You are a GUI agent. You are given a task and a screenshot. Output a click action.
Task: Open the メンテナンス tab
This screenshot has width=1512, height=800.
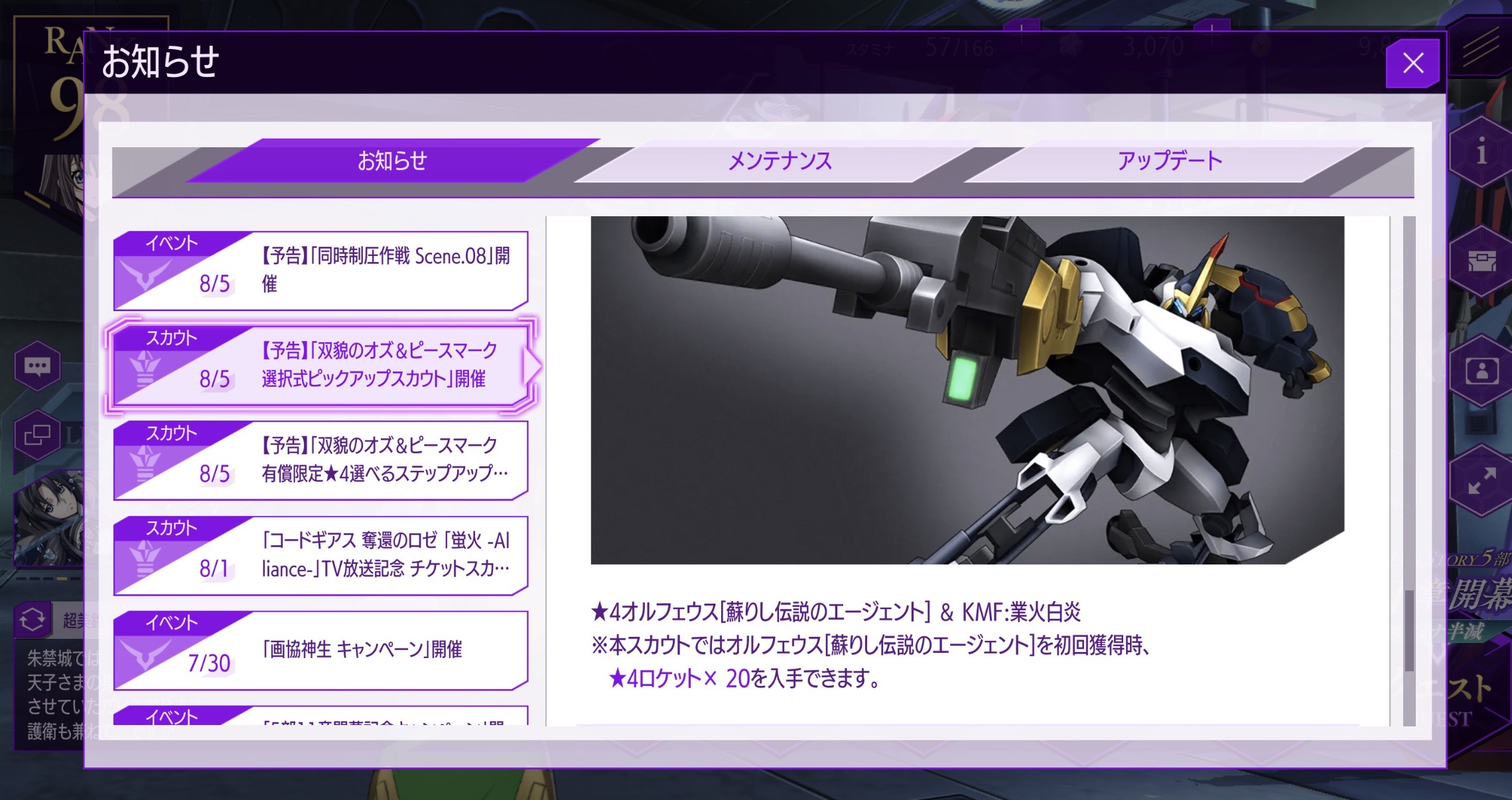pos(780,161)
